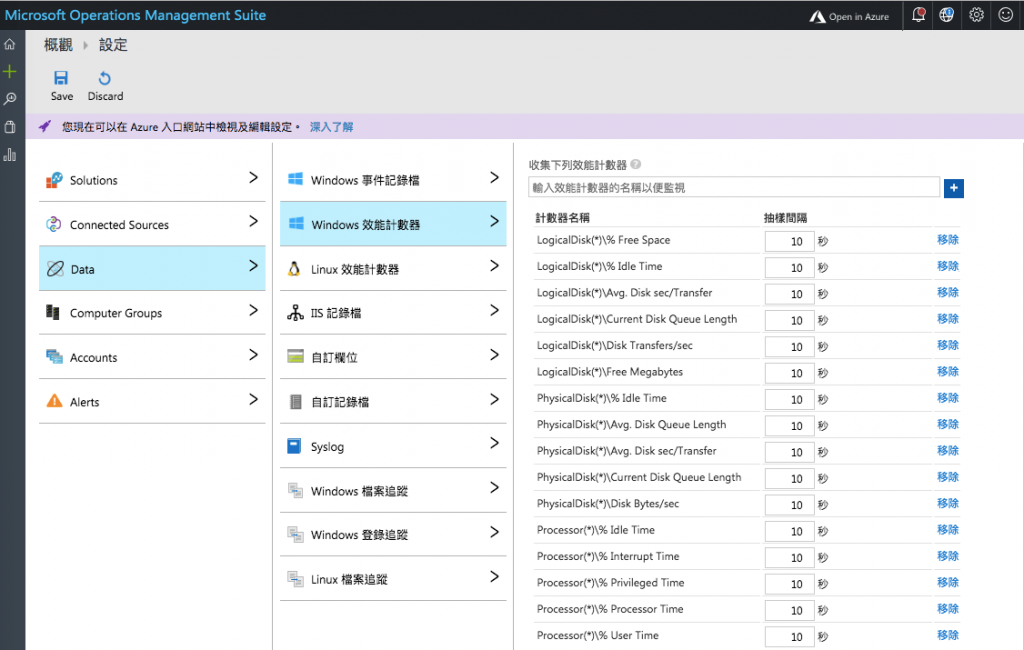
Task: Click the 計數器名稱 column header
Action: pyautogui.click(x=562, y=218)
